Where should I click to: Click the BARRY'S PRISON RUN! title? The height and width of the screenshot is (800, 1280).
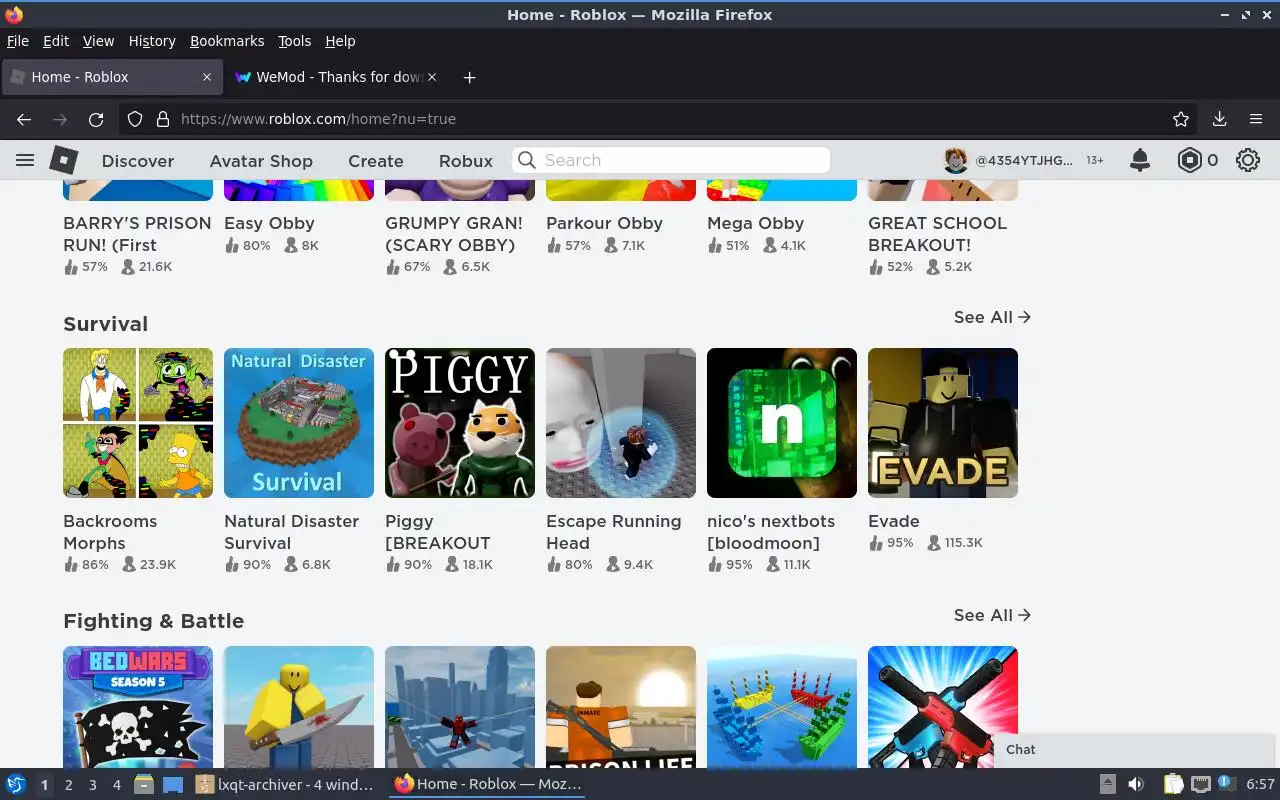click(x=137, y=234)
